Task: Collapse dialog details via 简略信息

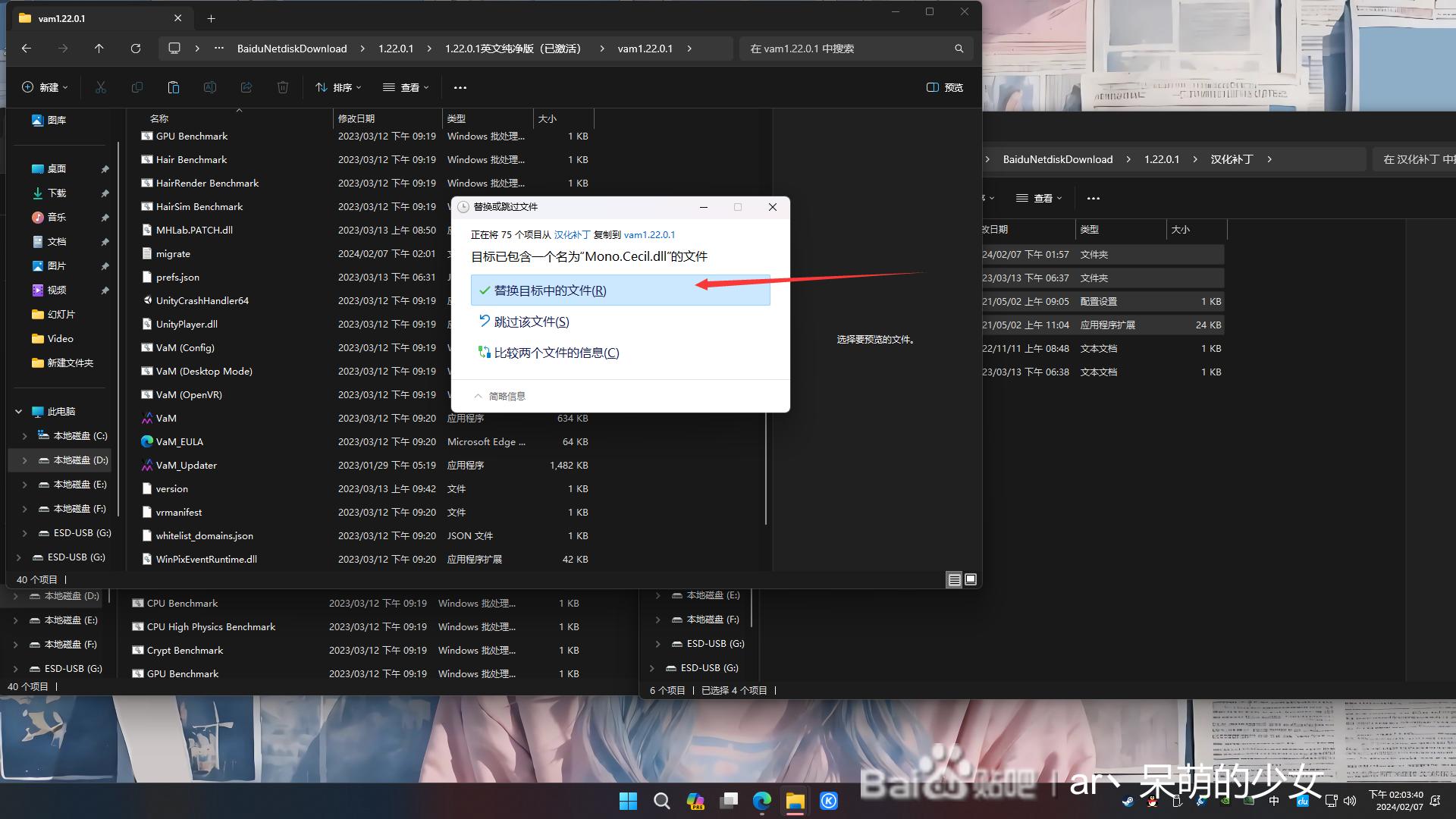Action: click(500, 396)
